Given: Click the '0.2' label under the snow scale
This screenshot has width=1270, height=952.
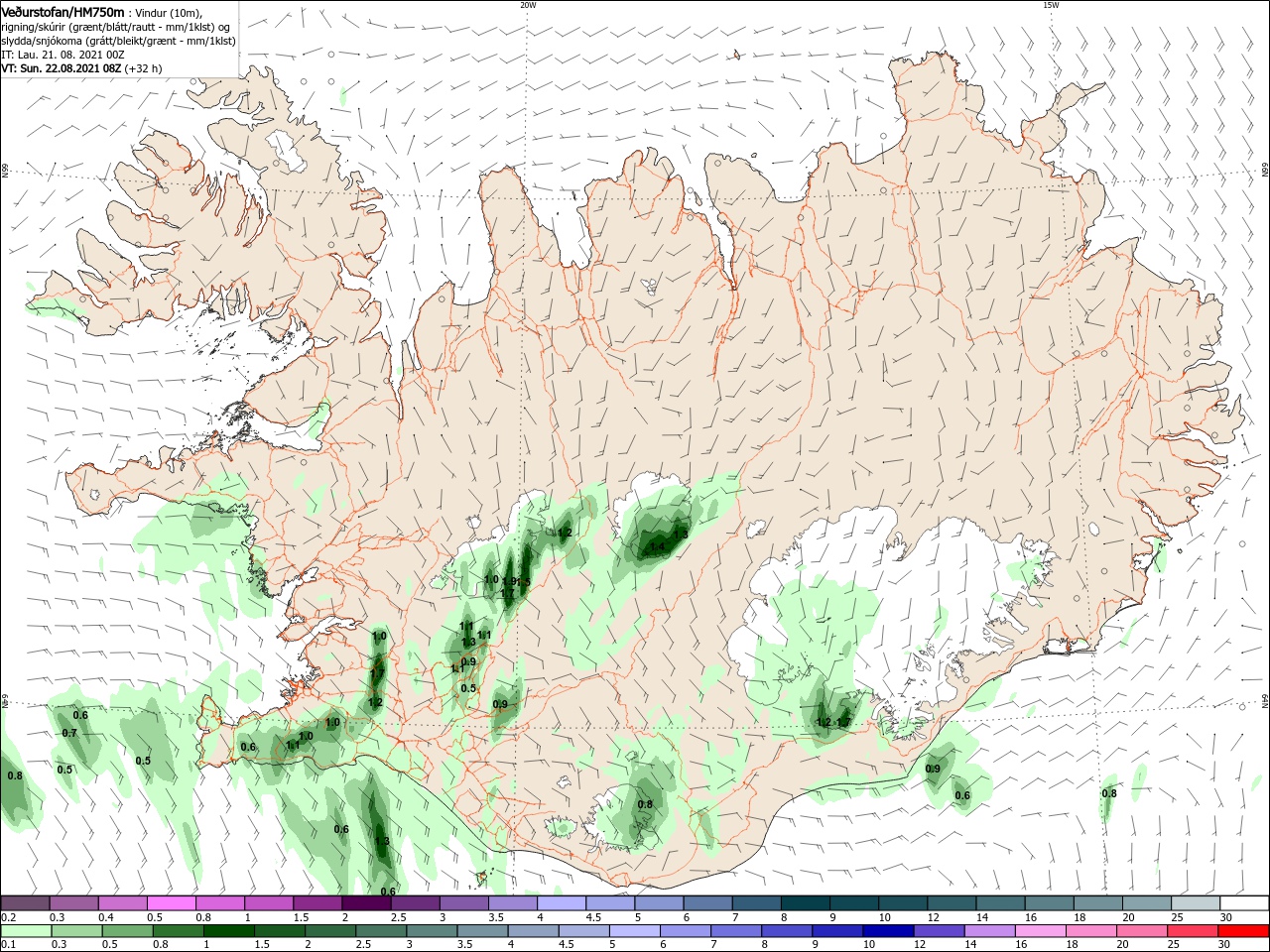Looking at the screenshot, I should pyautogui.click(x=8, y=917).
